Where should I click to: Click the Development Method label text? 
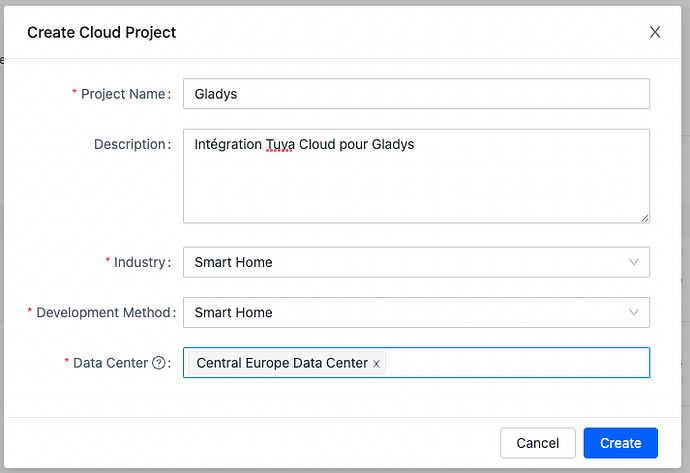pos(104,312)
